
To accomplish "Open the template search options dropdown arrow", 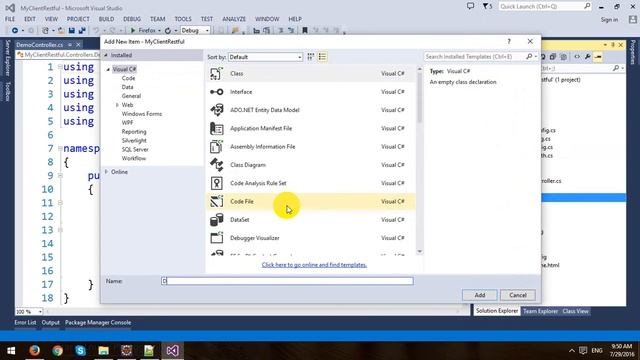I will coord(536,57).
